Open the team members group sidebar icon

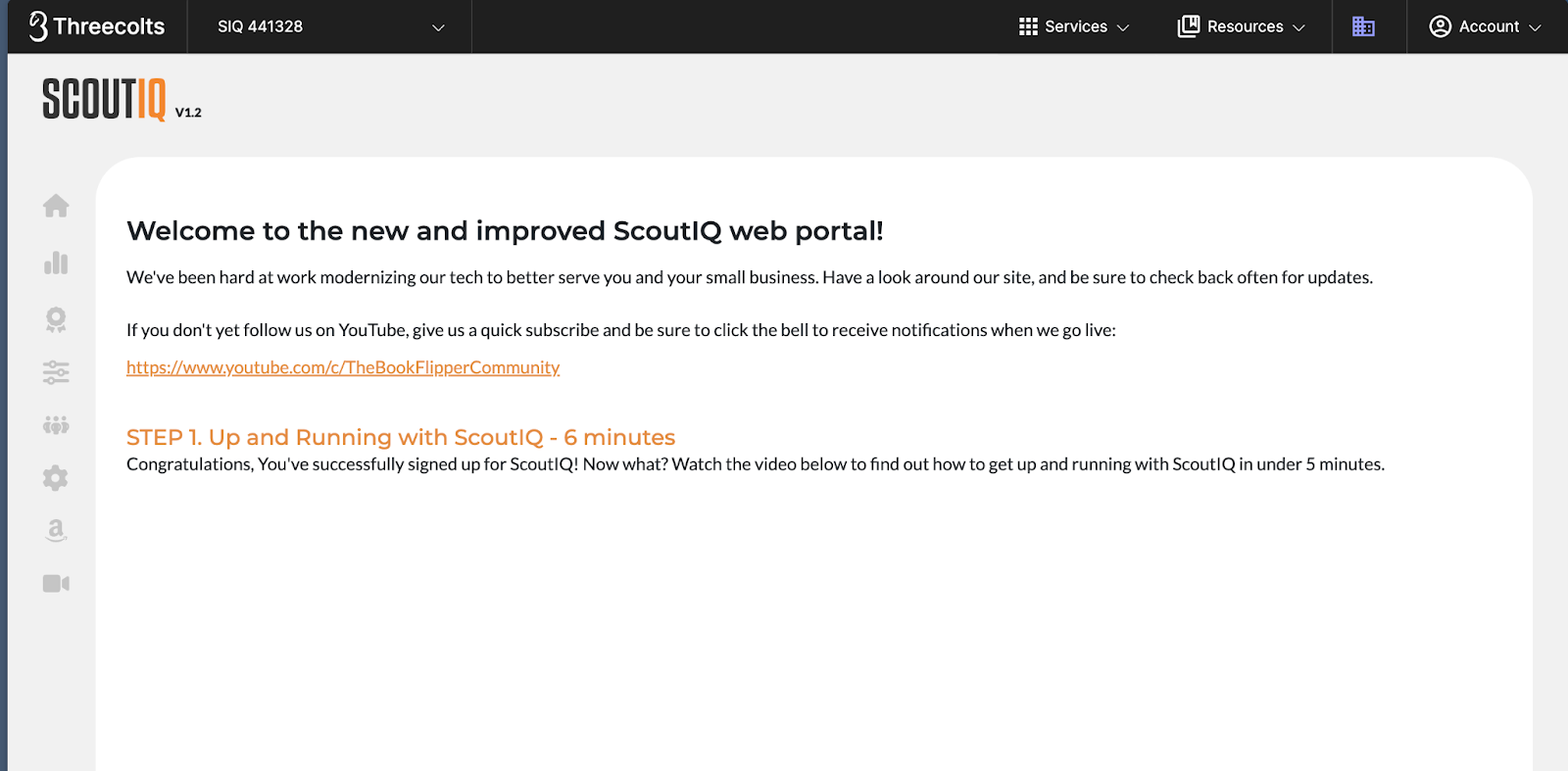point(56,425)
